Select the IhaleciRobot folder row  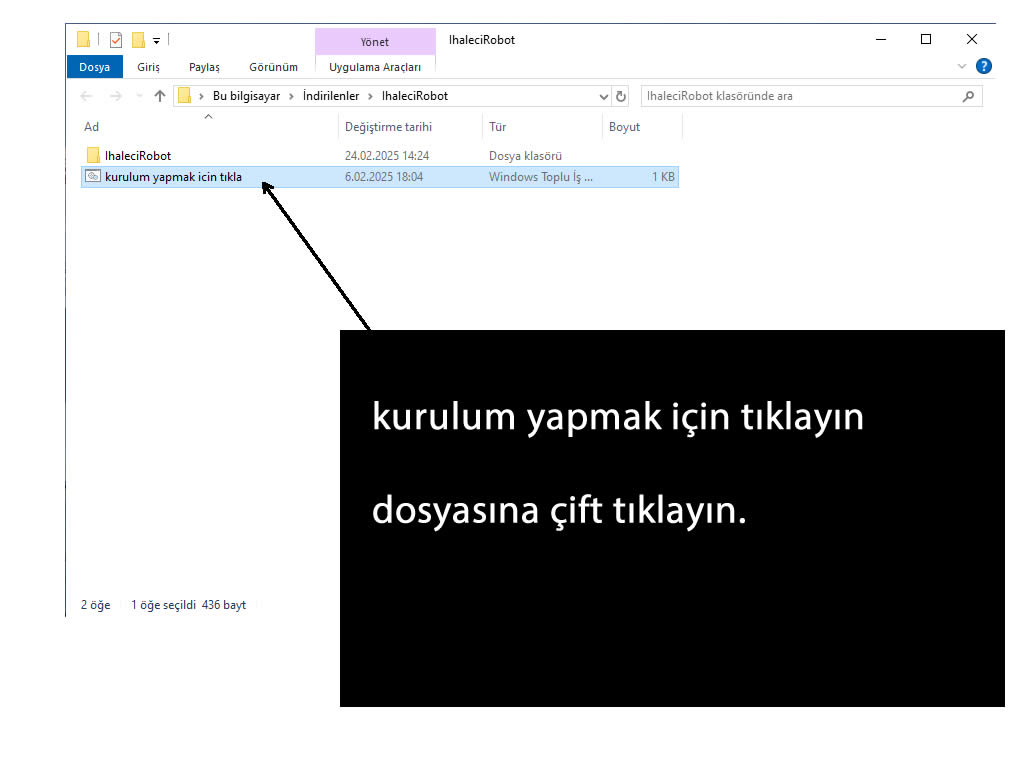(379, 155)
